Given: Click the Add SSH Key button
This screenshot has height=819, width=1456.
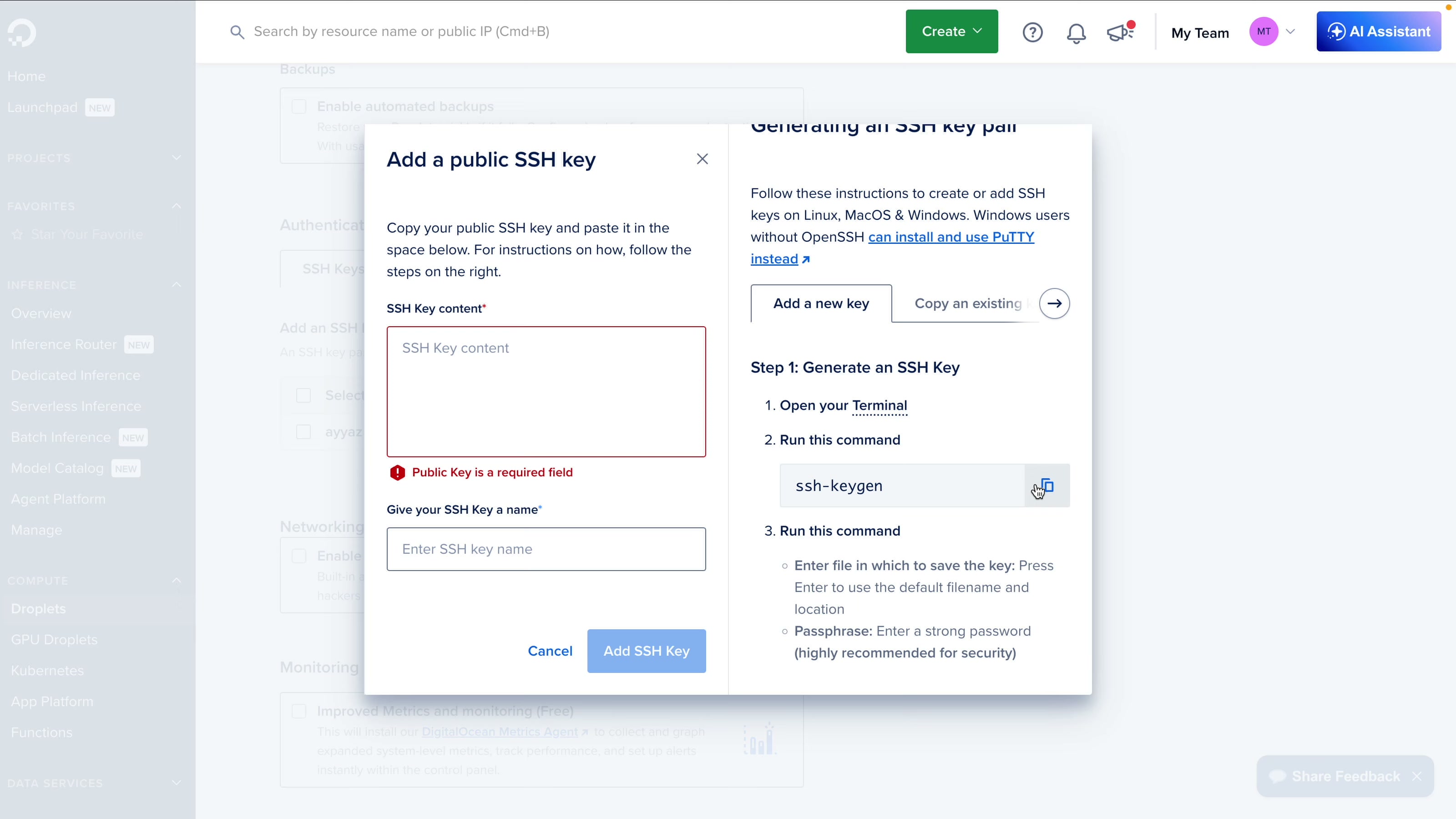Looking at the screenshot, I should tap(646, 651).
